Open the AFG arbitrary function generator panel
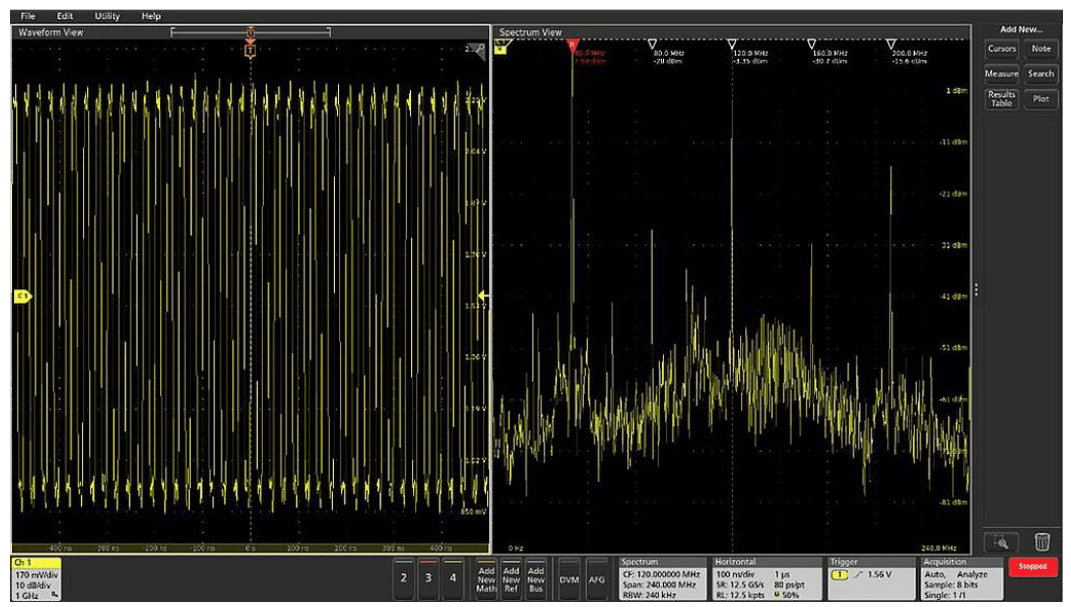 pos(597,578)
